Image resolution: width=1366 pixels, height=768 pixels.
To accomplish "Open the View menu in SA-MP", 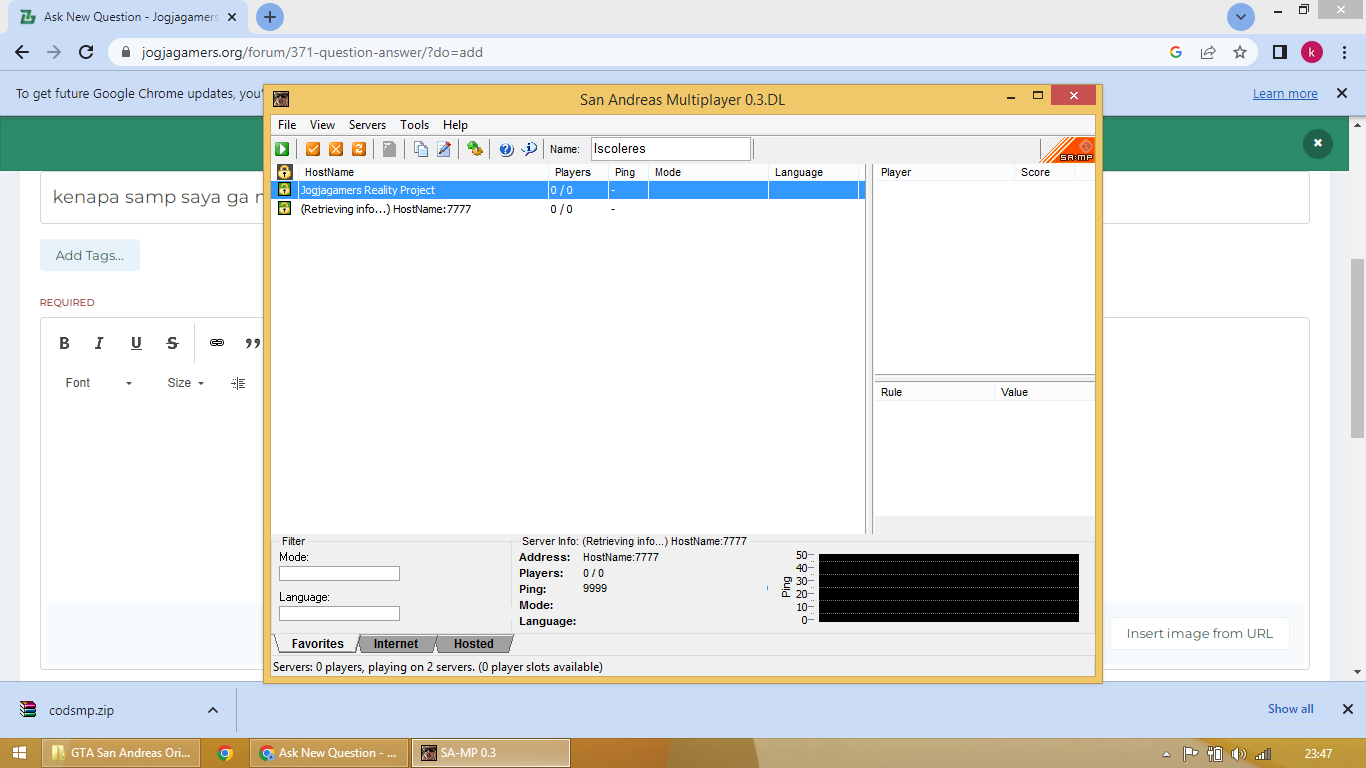I will [322, 125].
